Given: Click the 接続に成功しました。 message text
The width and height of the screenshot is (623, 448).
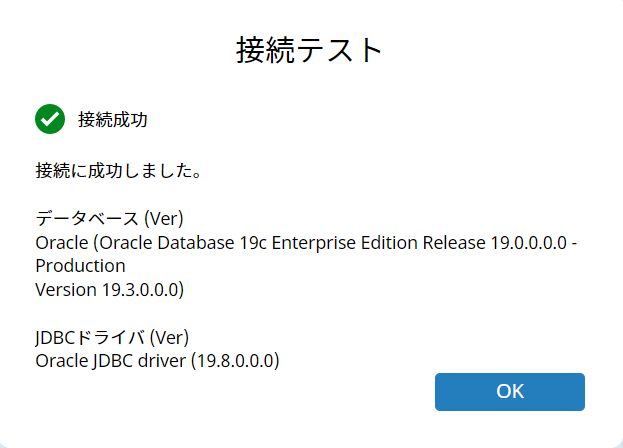Looking at the screenshot, I should pyautogui.click(x=119, y=171).
